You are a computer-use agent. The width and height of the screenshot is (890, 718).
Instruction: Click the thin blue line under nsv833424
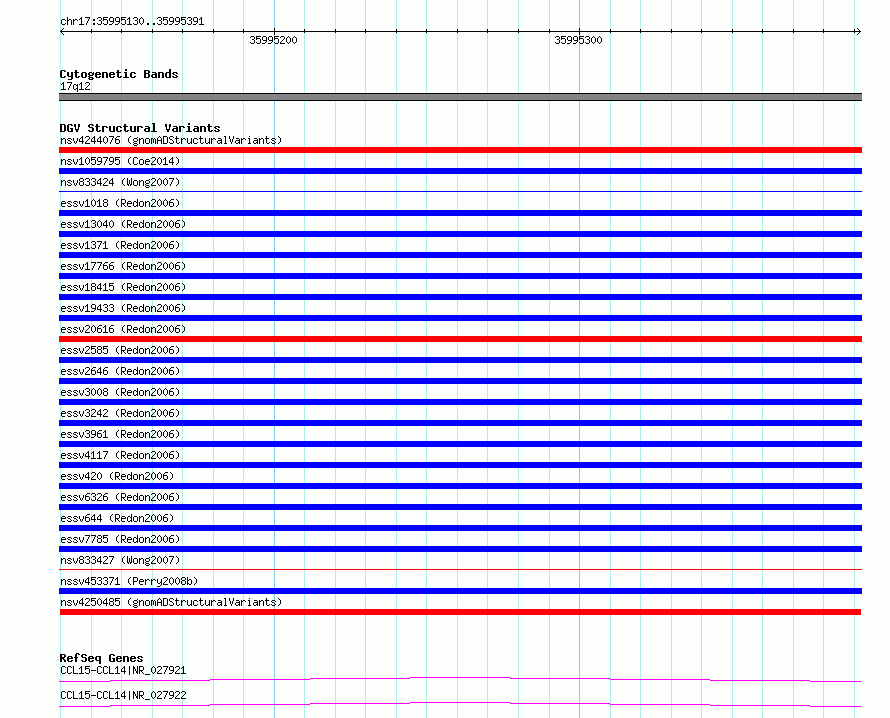tap(460, 191)
